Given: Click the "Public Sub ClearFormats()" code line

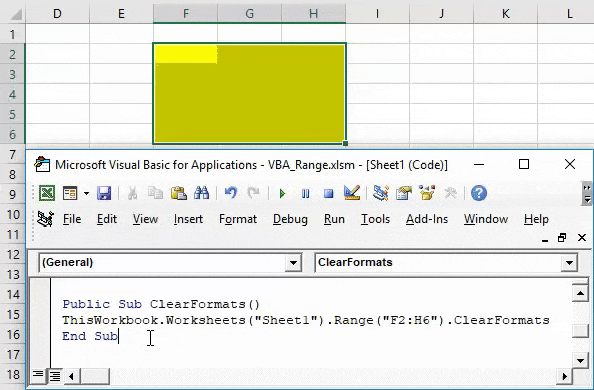Looking at the screenshot, I should click(x=161, y=304).
